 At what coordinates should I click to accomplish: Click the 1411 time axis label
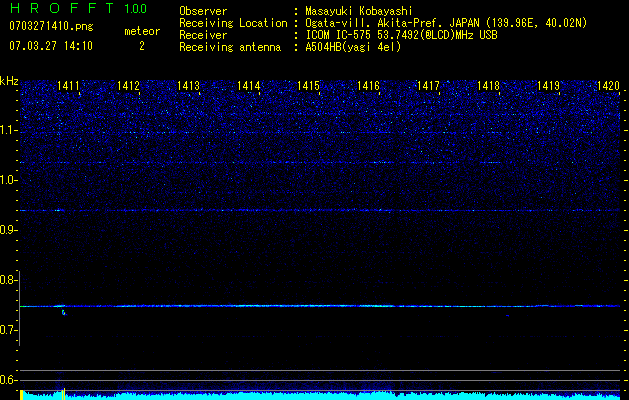pos(68,85)
